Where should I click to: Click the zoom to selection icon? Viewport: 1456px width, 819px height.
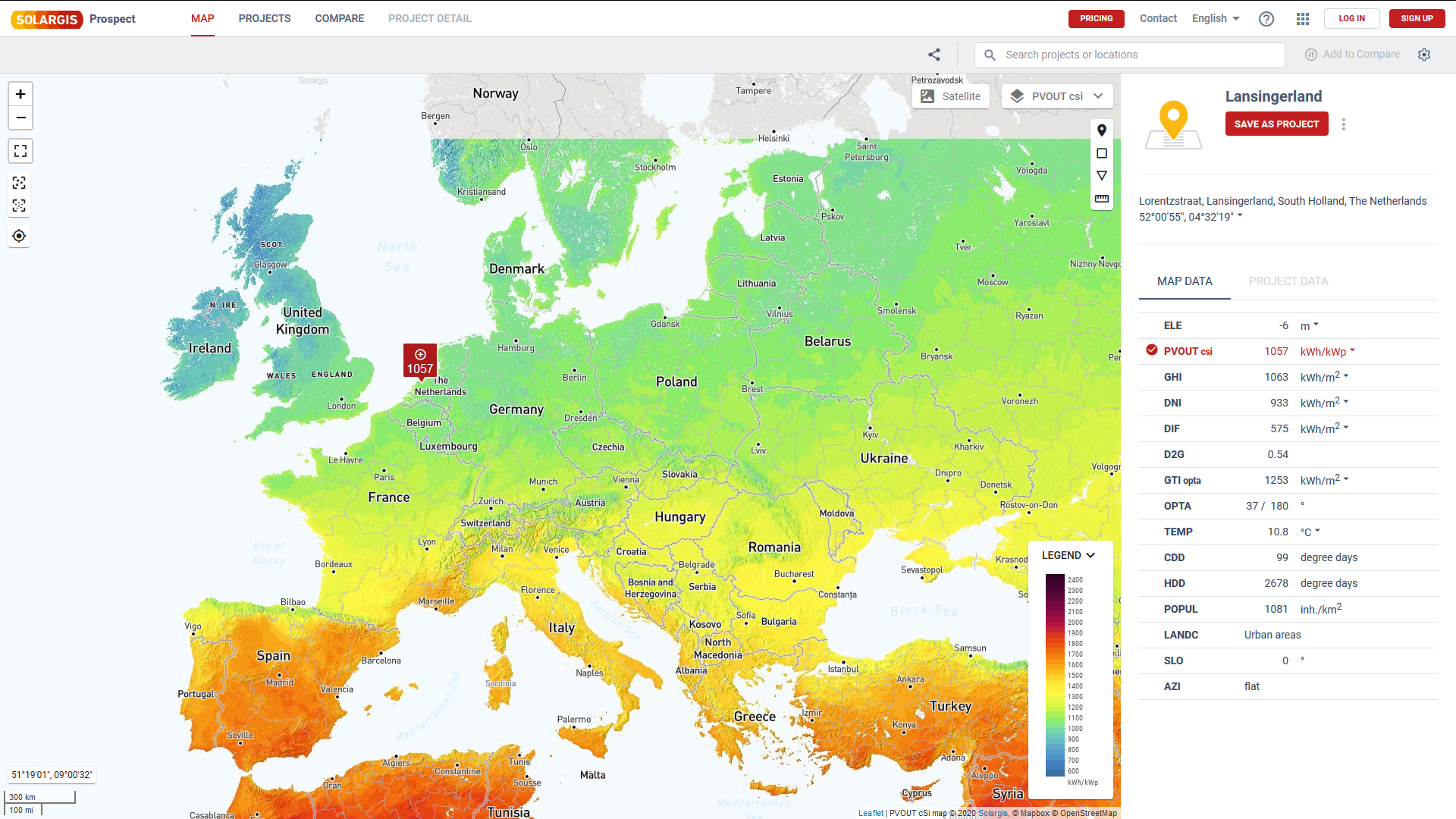[20, 183]
